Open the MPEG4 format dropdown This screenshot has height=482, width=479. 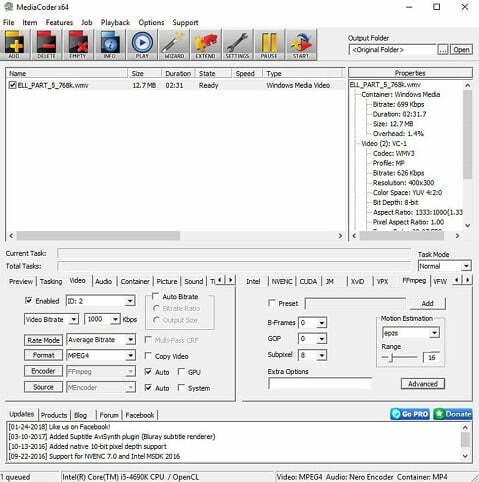(x=101, y=356)
